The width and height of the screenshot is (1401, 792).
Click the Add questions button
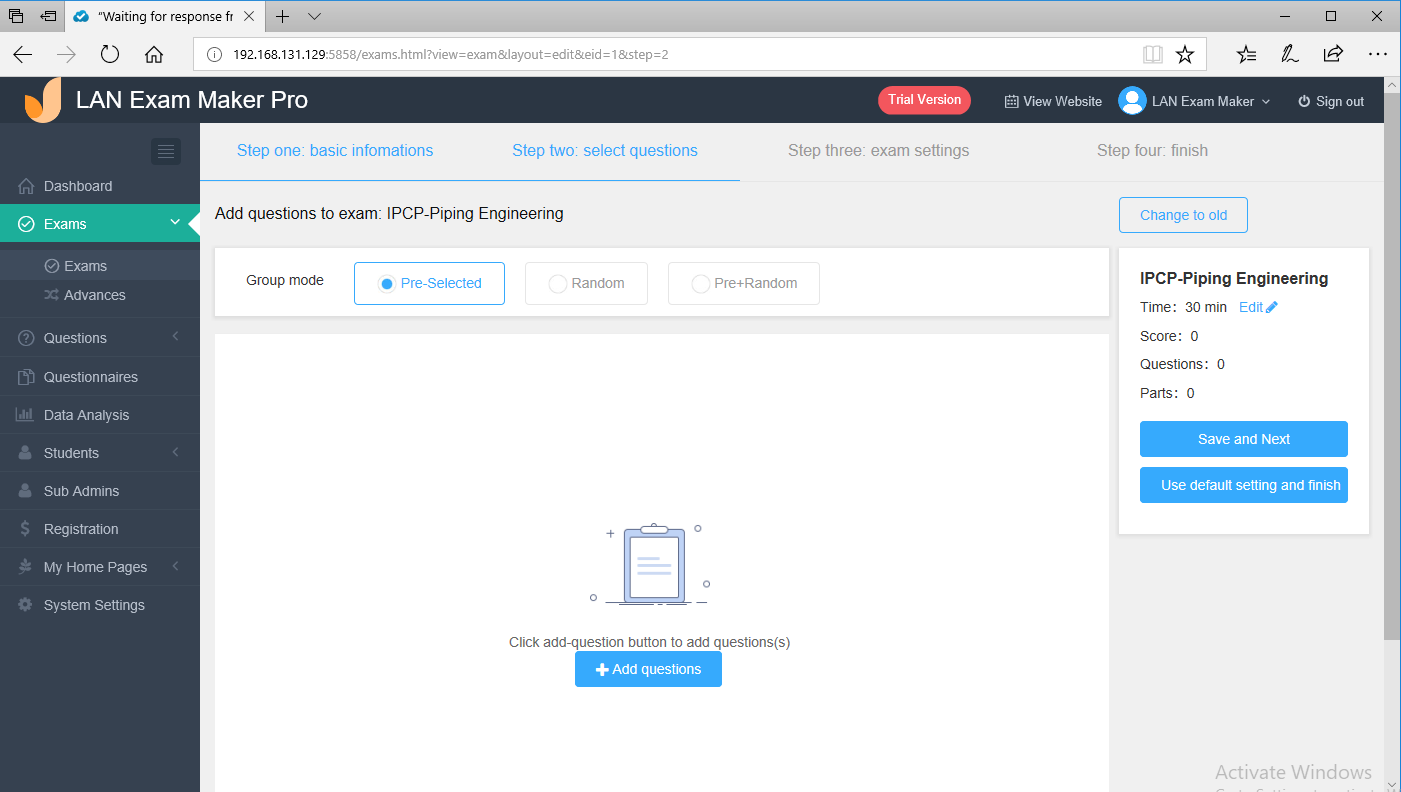648,669
